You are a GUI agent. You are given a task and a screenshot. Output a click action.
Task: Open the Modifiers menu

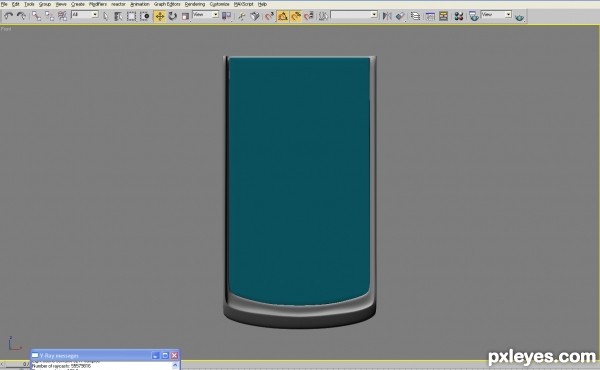(x=98, y=4)
